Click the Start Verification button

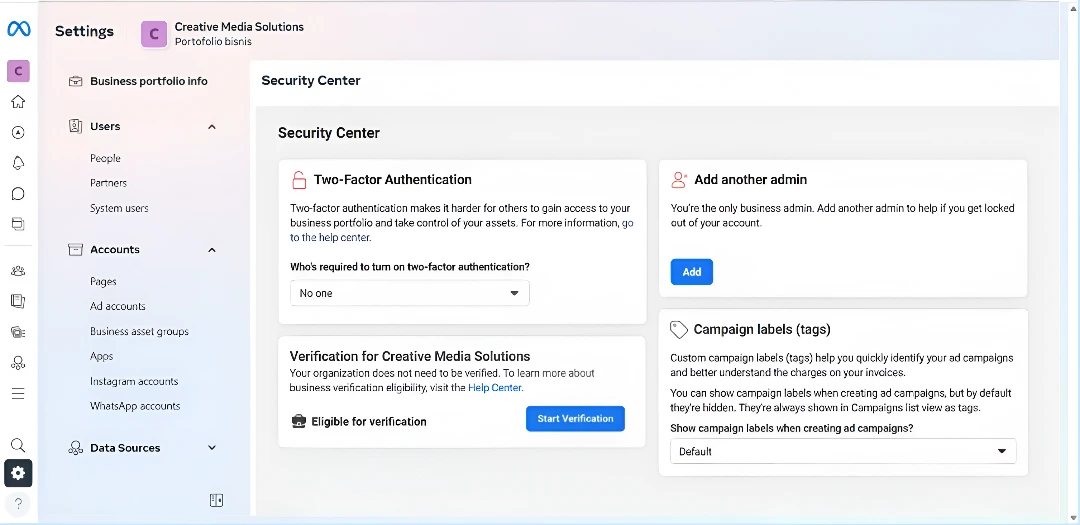point(575,419)
